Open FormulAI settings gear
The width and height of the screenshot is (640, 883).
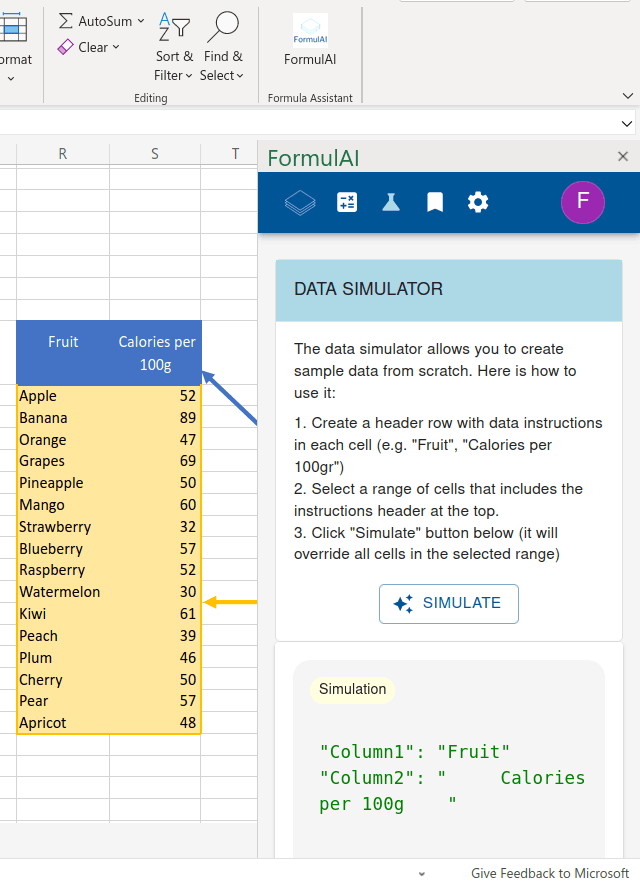coord(478,202)
